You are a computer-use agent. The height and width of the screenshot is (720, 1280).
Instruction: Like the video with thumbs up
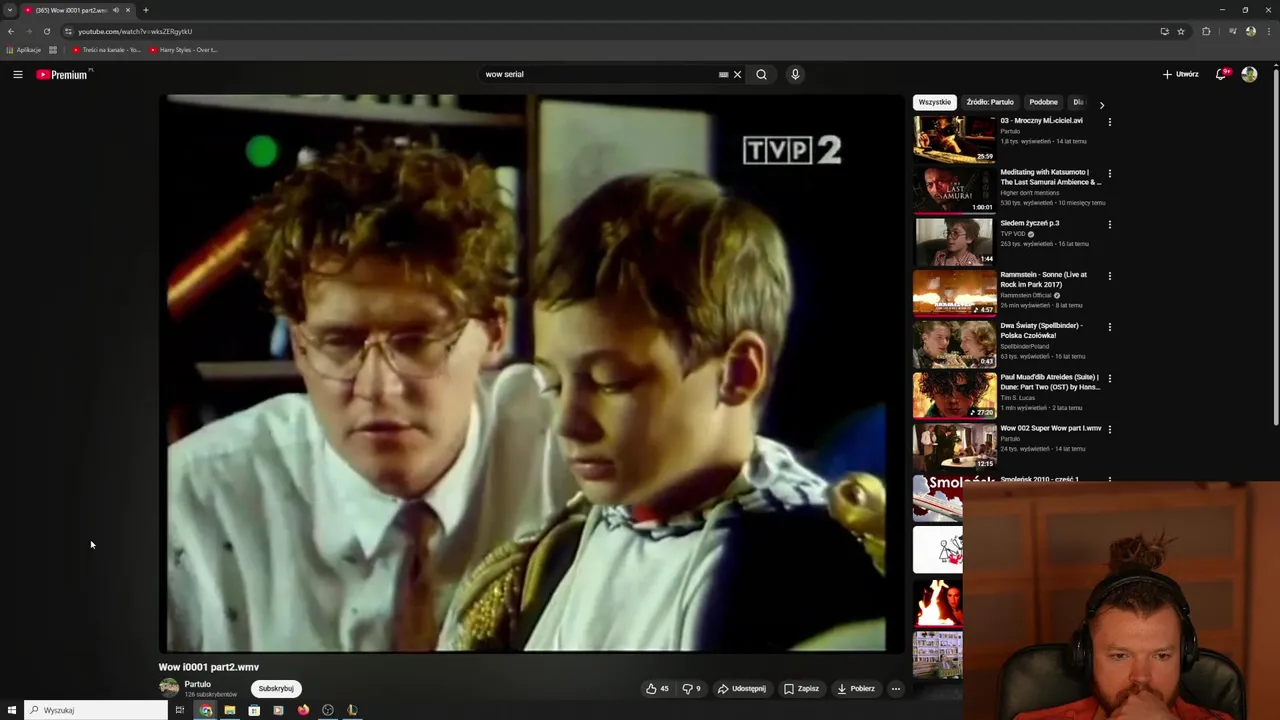[657, 688]
